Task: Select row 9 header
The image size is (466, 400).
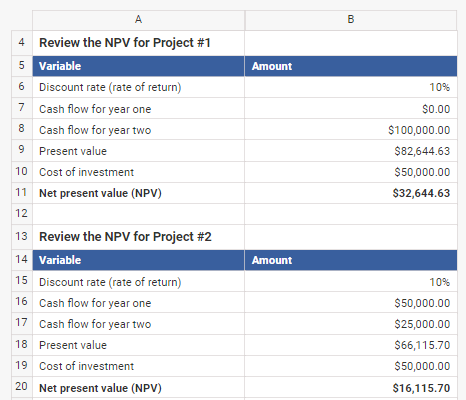Action: click(x=22, y=150)
